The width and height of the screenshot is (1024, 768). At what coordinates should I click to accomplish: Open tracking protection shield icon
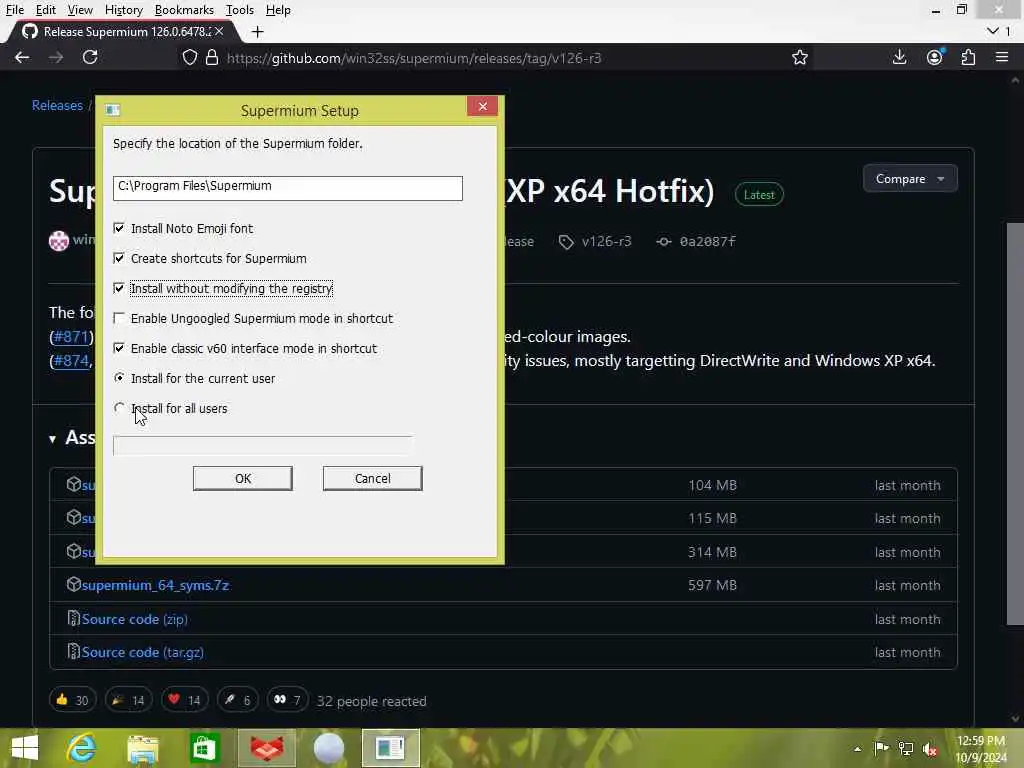(x=189, y=57)
